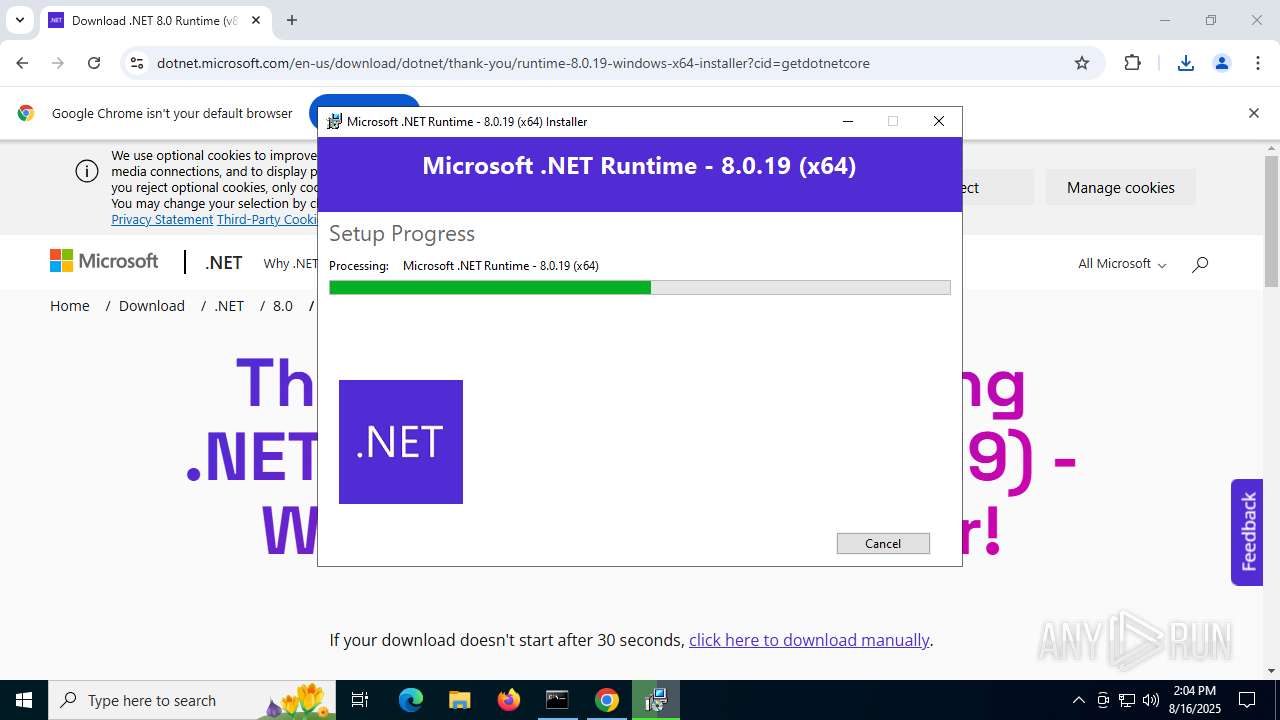Go to 8.0 breadcrumb
The image size is (1280, 720).
283,306
